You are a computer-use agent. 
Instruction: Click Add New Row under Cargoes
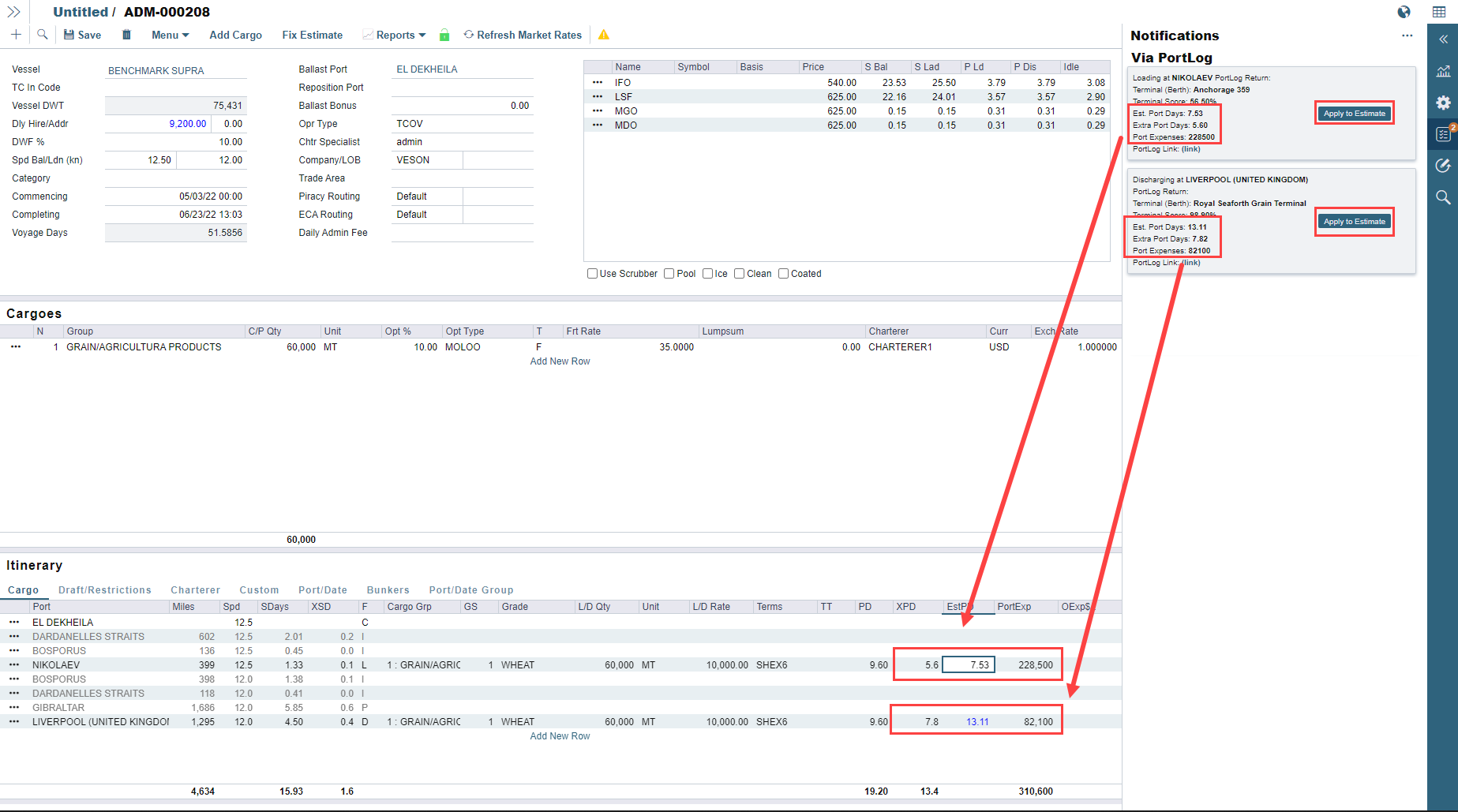pos(560,361)
